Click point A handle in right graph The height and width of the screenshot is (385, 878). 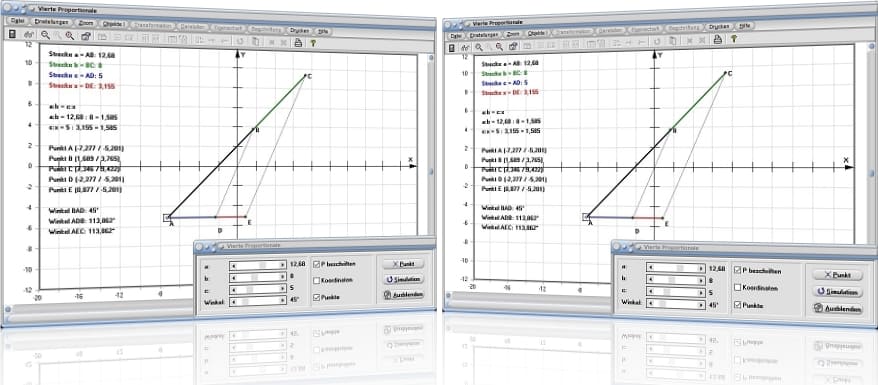[586, 217]
